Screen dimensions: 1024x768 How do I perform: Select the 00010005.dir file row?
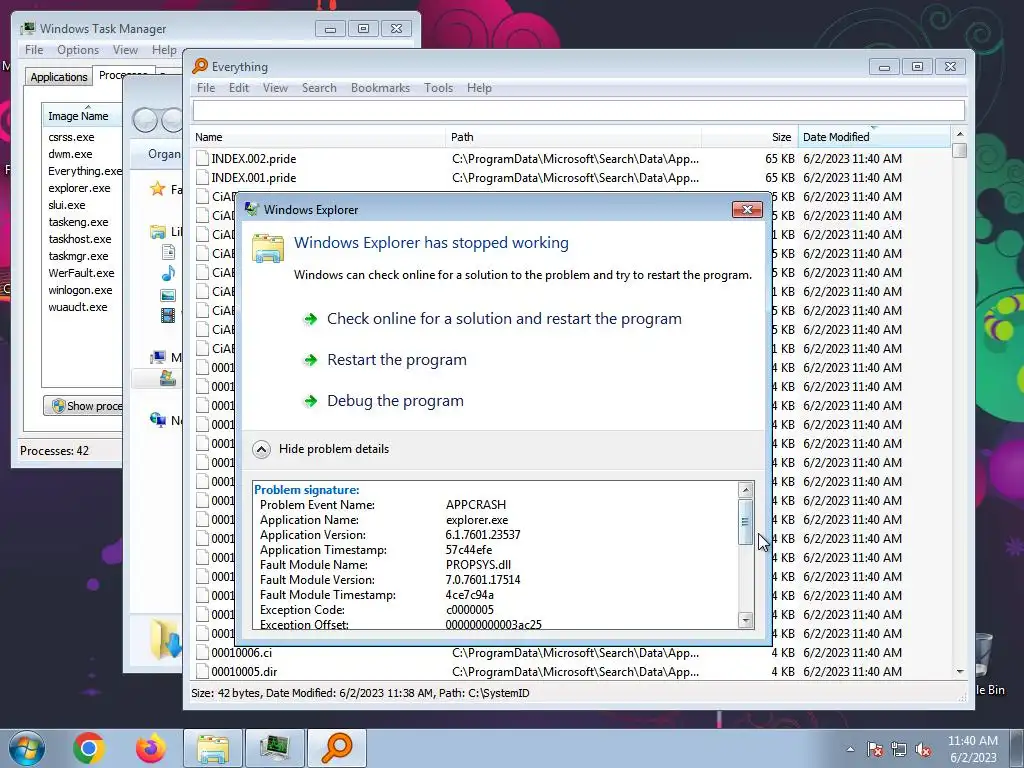tap(571, 671)
